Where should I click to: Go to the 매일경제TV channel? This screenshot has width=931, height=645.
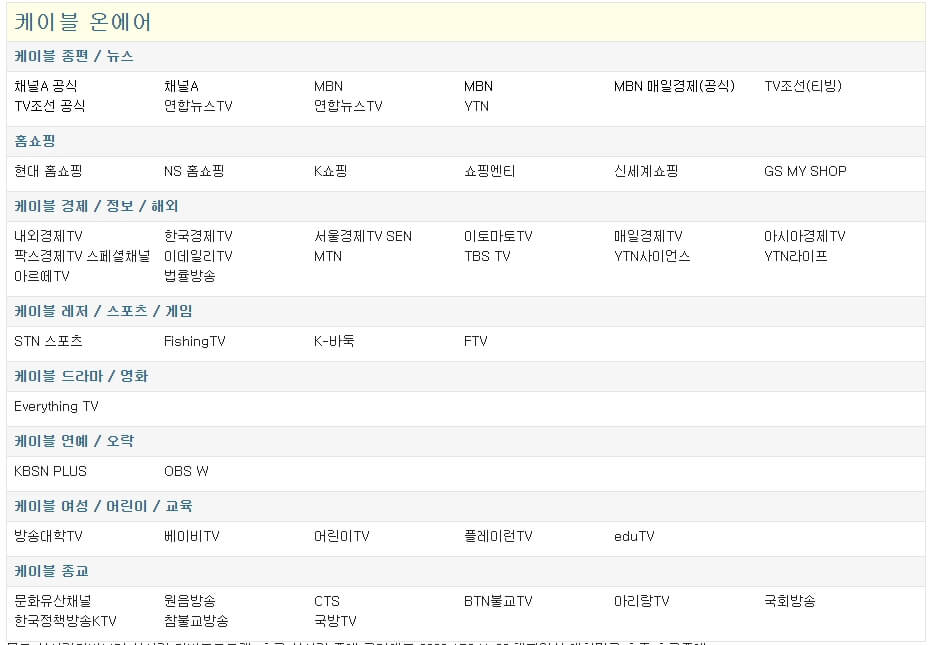coord(648,236)
